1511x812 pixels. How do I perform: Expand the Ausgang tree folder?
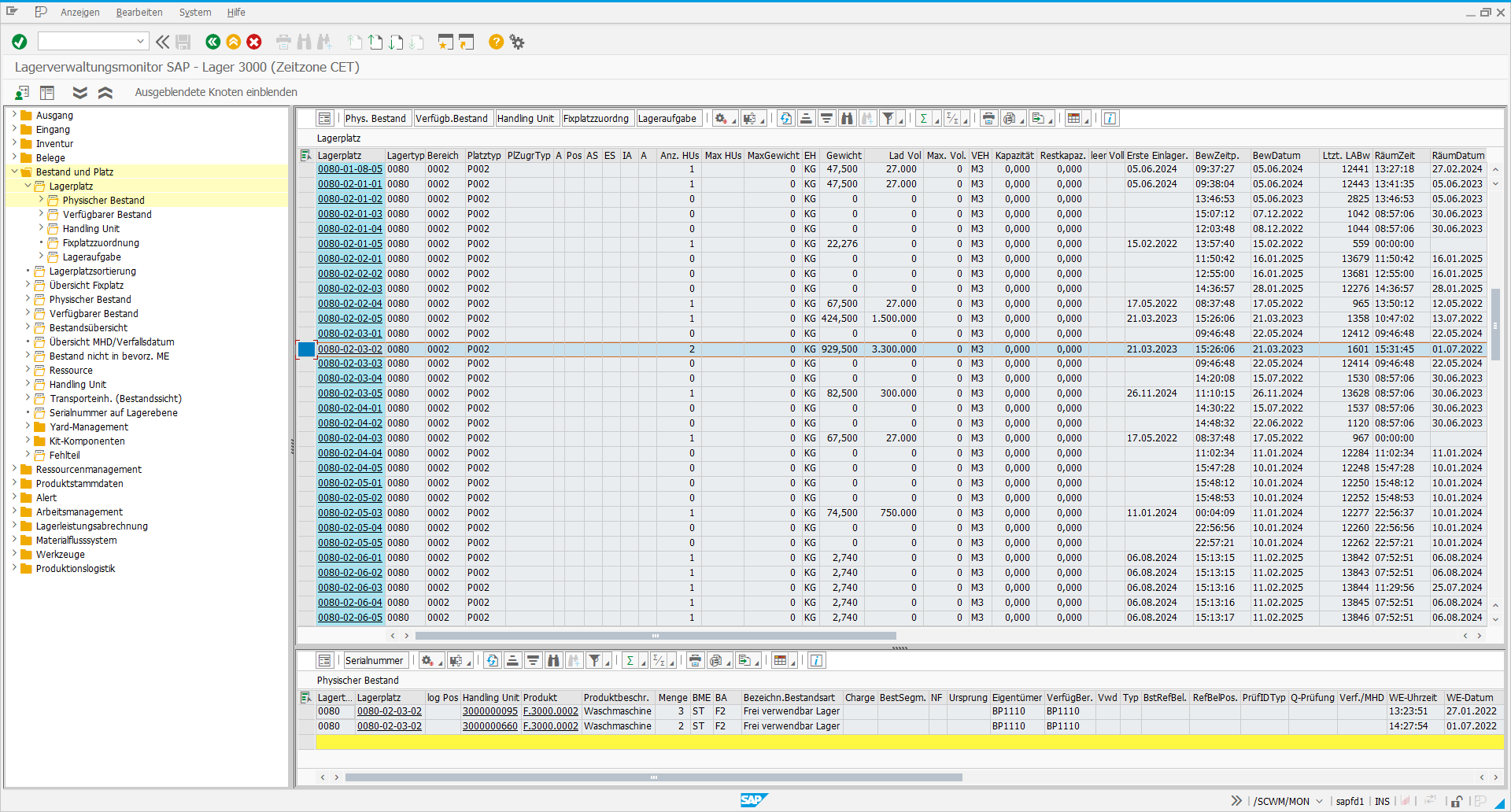[x=14, y=115]
